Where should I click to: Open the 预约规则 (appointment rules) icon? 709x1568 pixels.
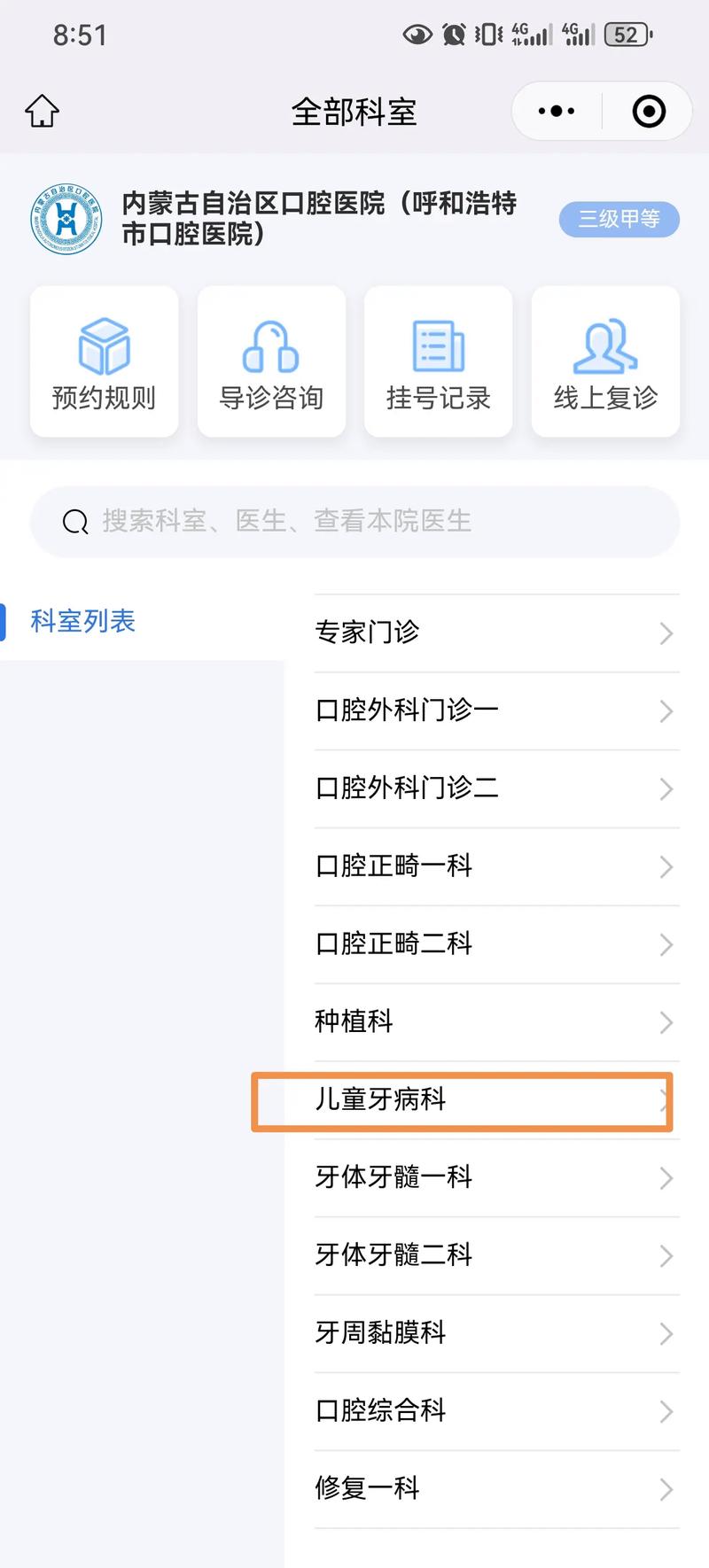[103, 361]
